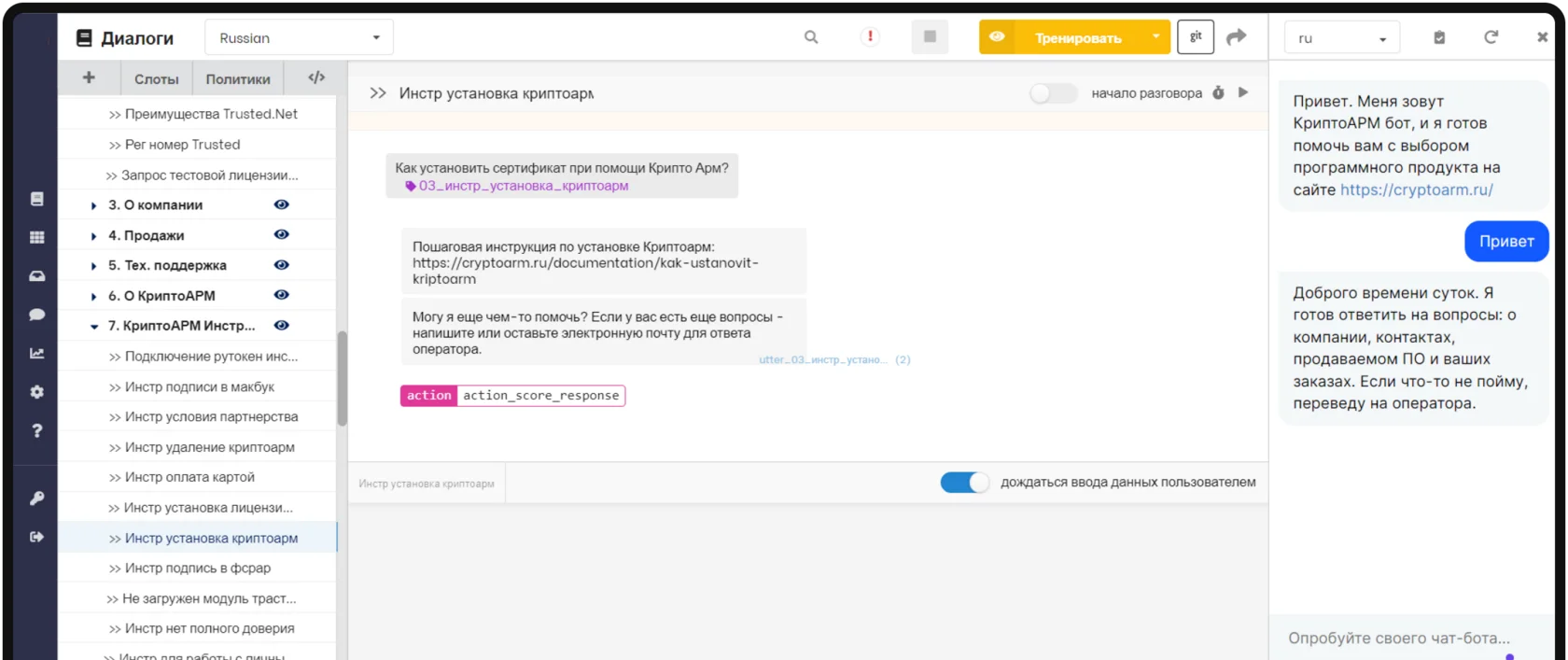Open the 'ru' chat language dropdown
Viewport: 1568px width, 660px height.
coord(1341,38)
